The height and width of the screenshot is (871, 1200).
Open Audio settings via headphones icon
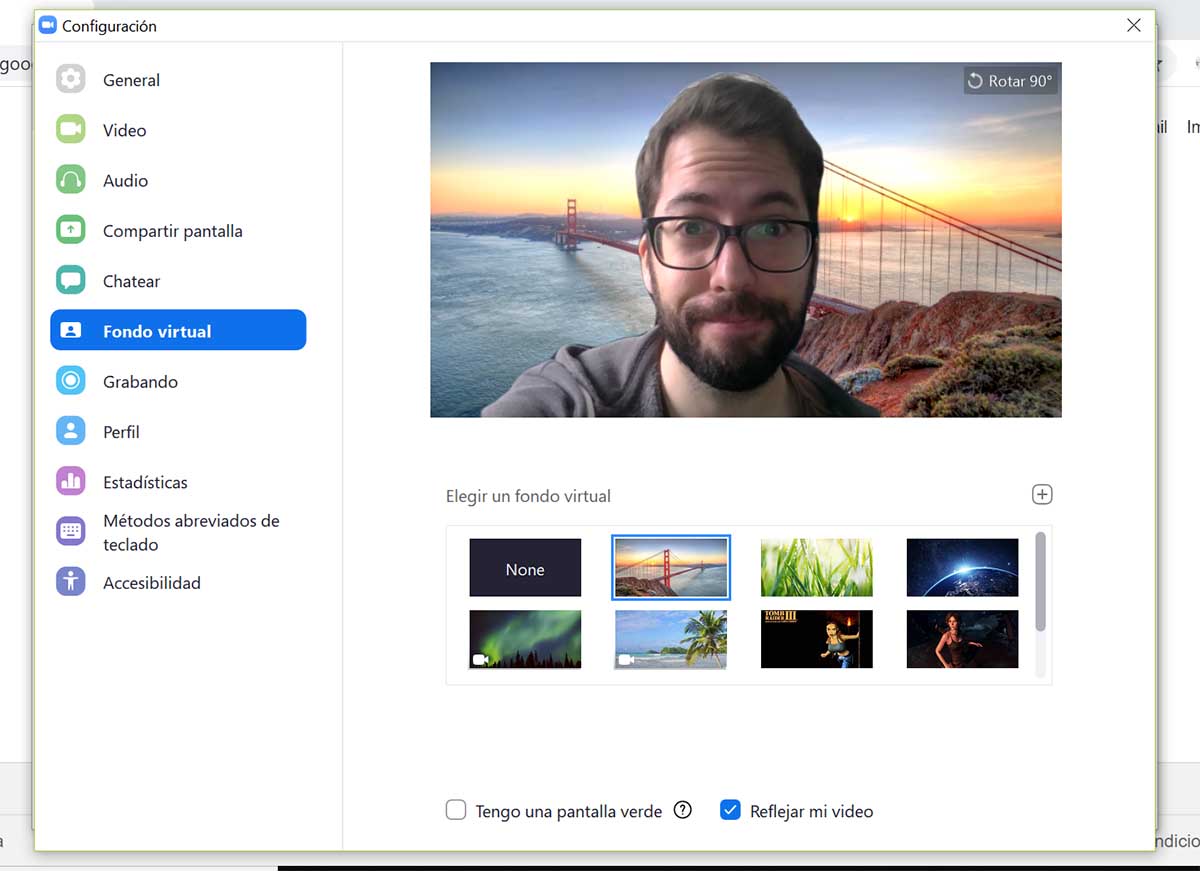tap(70, 180)
